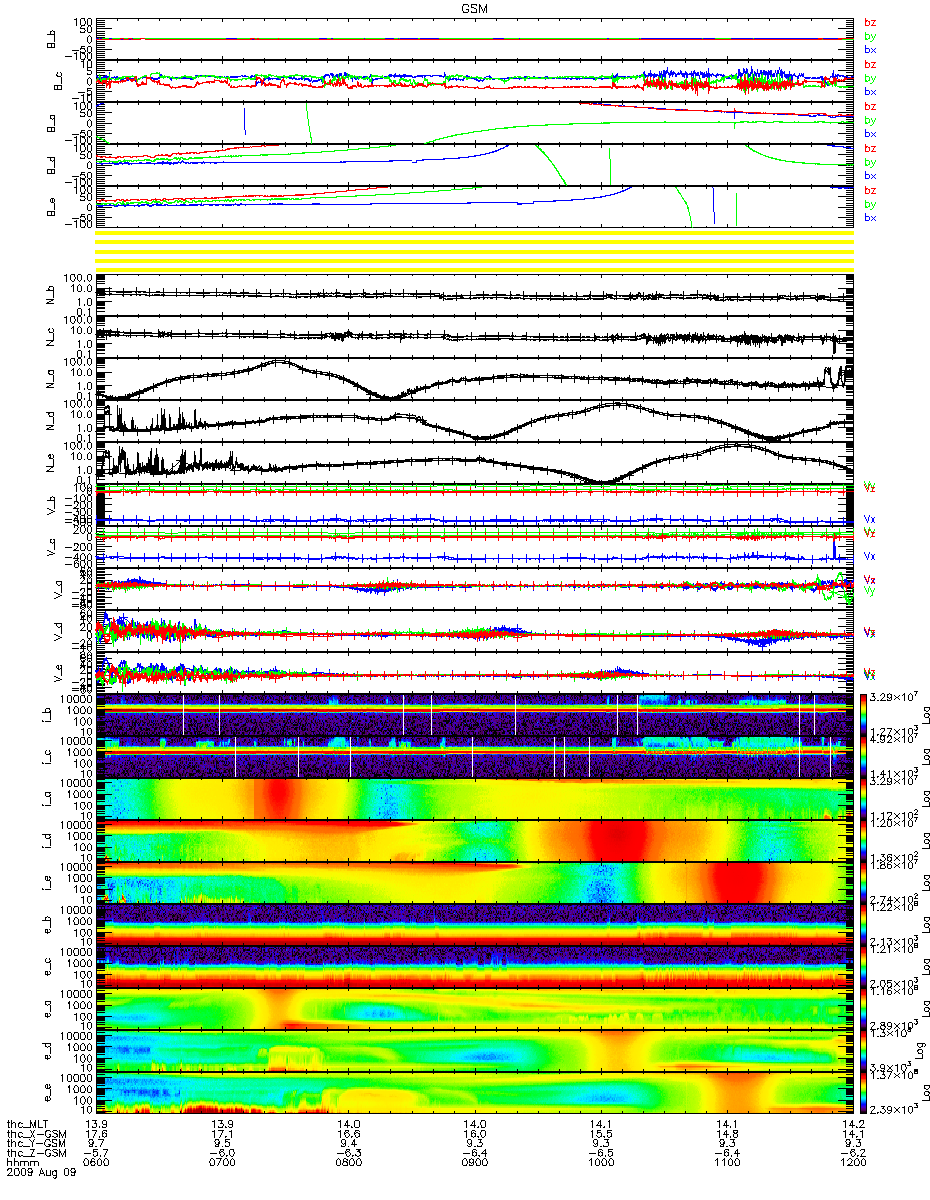This screenshot has width=930, height=1200.
Task: Click the Vy legend of the V_a panel
Action: coord(870,590)
